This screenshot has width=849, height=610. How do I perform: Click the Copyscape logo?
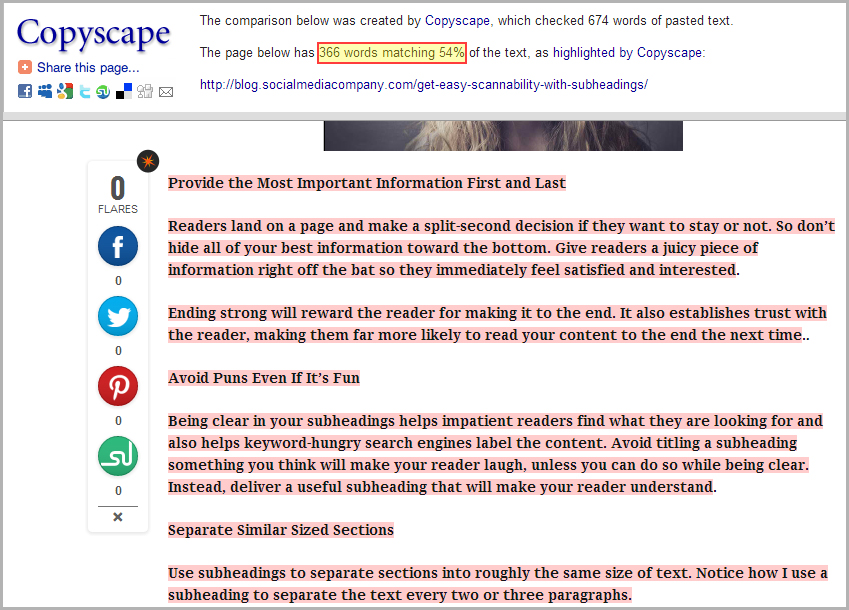click(93, 34)
